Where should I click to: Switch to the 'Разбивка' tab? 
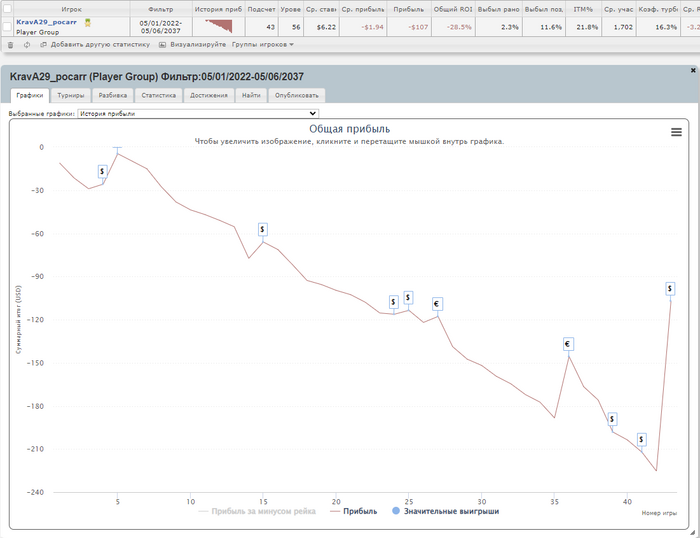click(112, 96)
